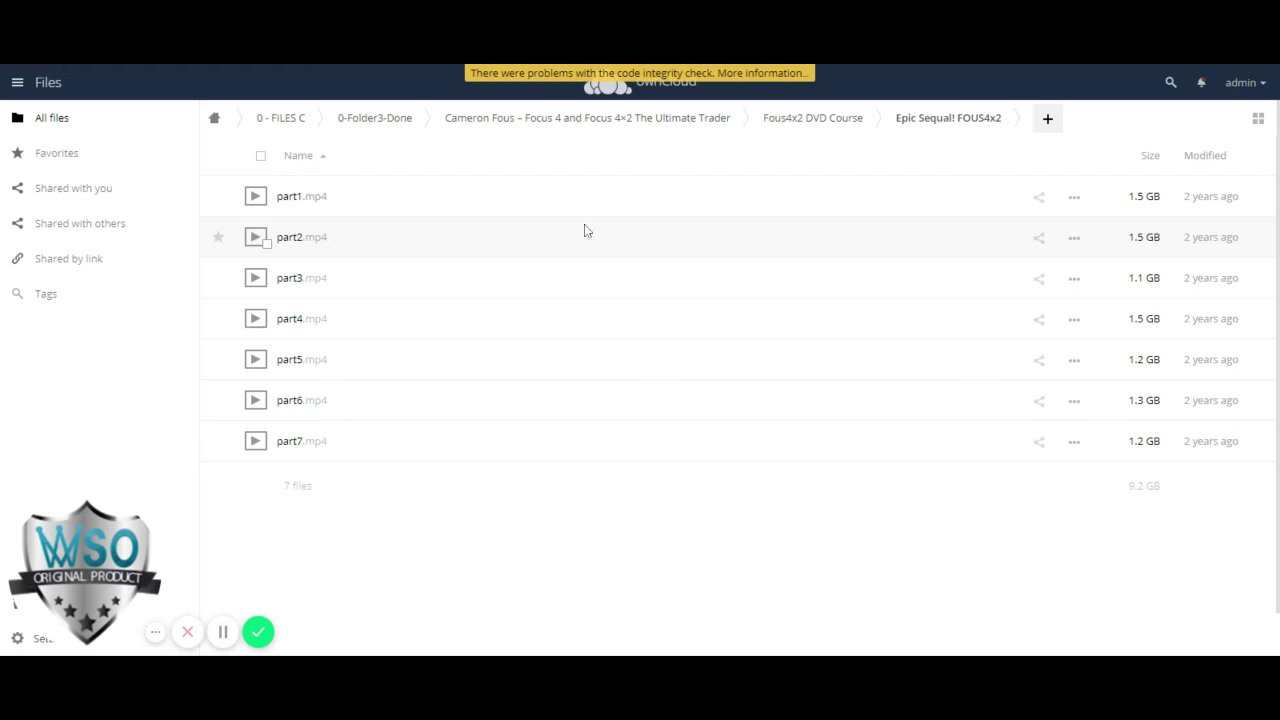1280x720 pixels.
Task: Click the video icon of part3.mp4
Action: click(255, 278)
